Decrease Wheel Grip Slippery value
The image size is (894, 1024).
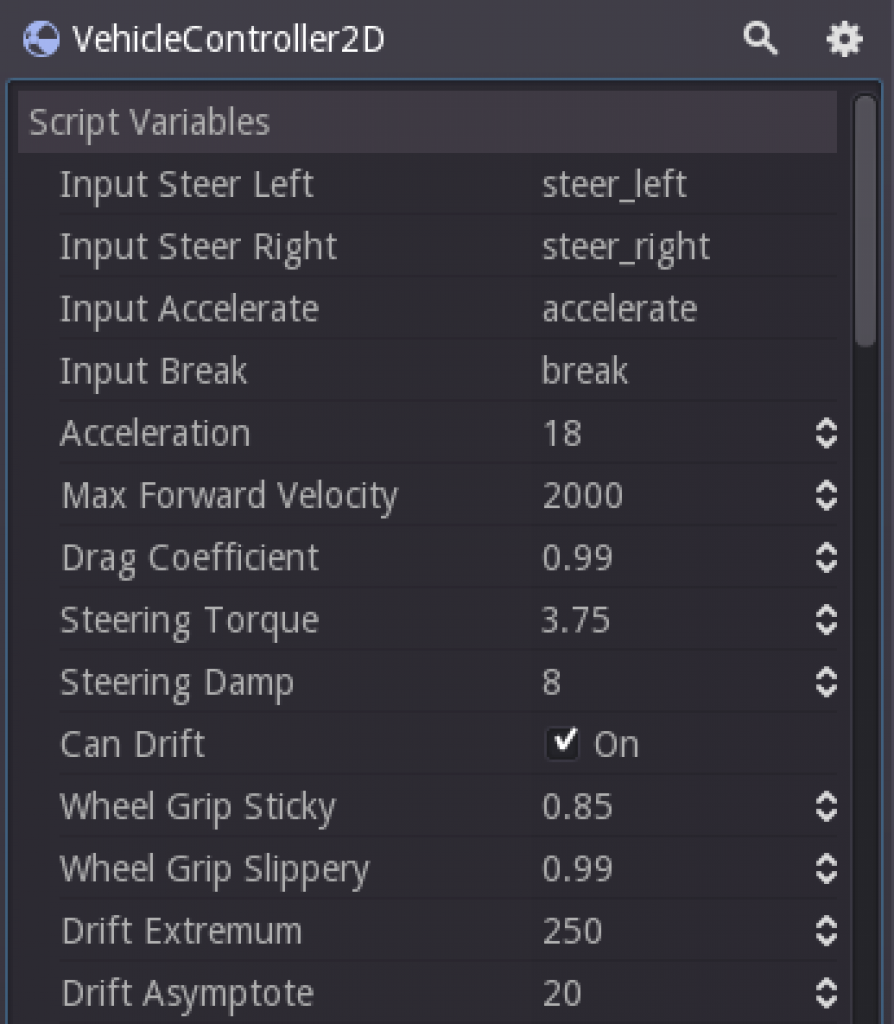(x=828, y=876)
